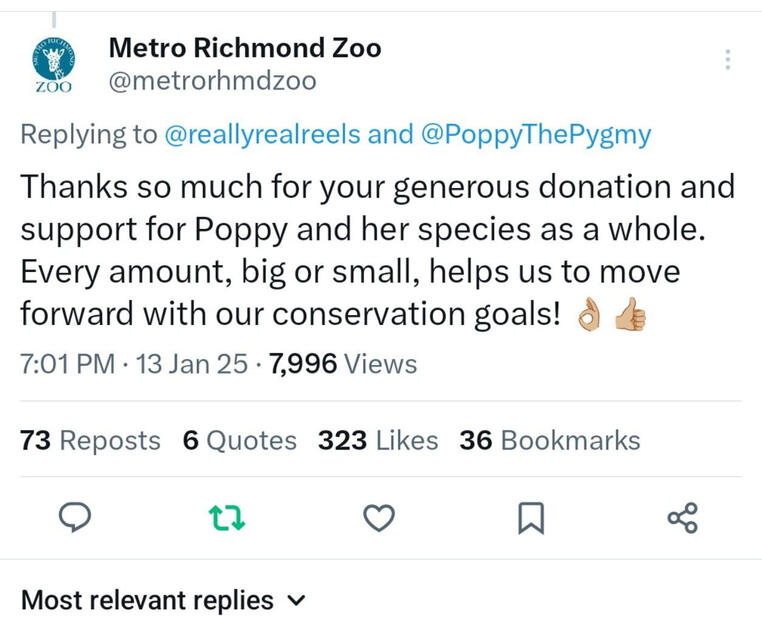The height and width of the screenshot is (622, 762).
Task: Click the Metro Richmond Zoo giraffe avatar
Action: pyautogui.click(x=55, y=64)
